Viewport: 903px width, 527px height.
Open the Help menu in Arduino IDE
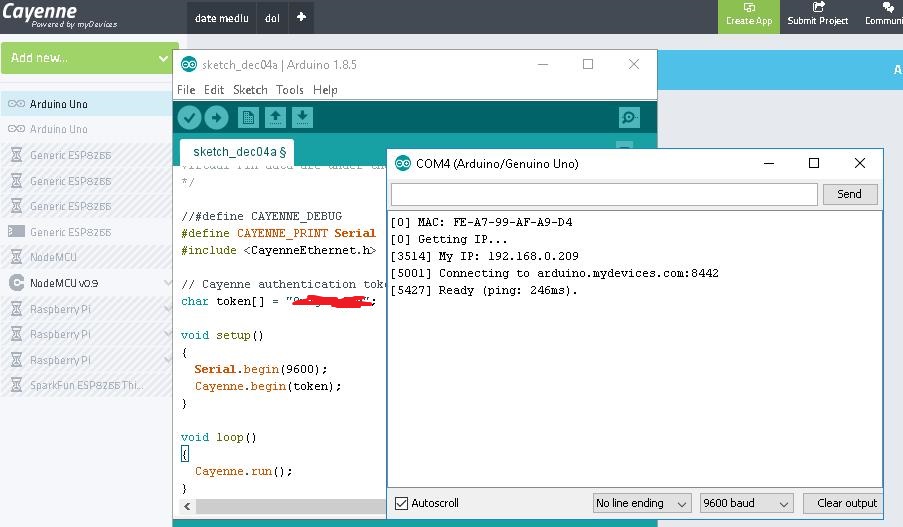(325, 90)
